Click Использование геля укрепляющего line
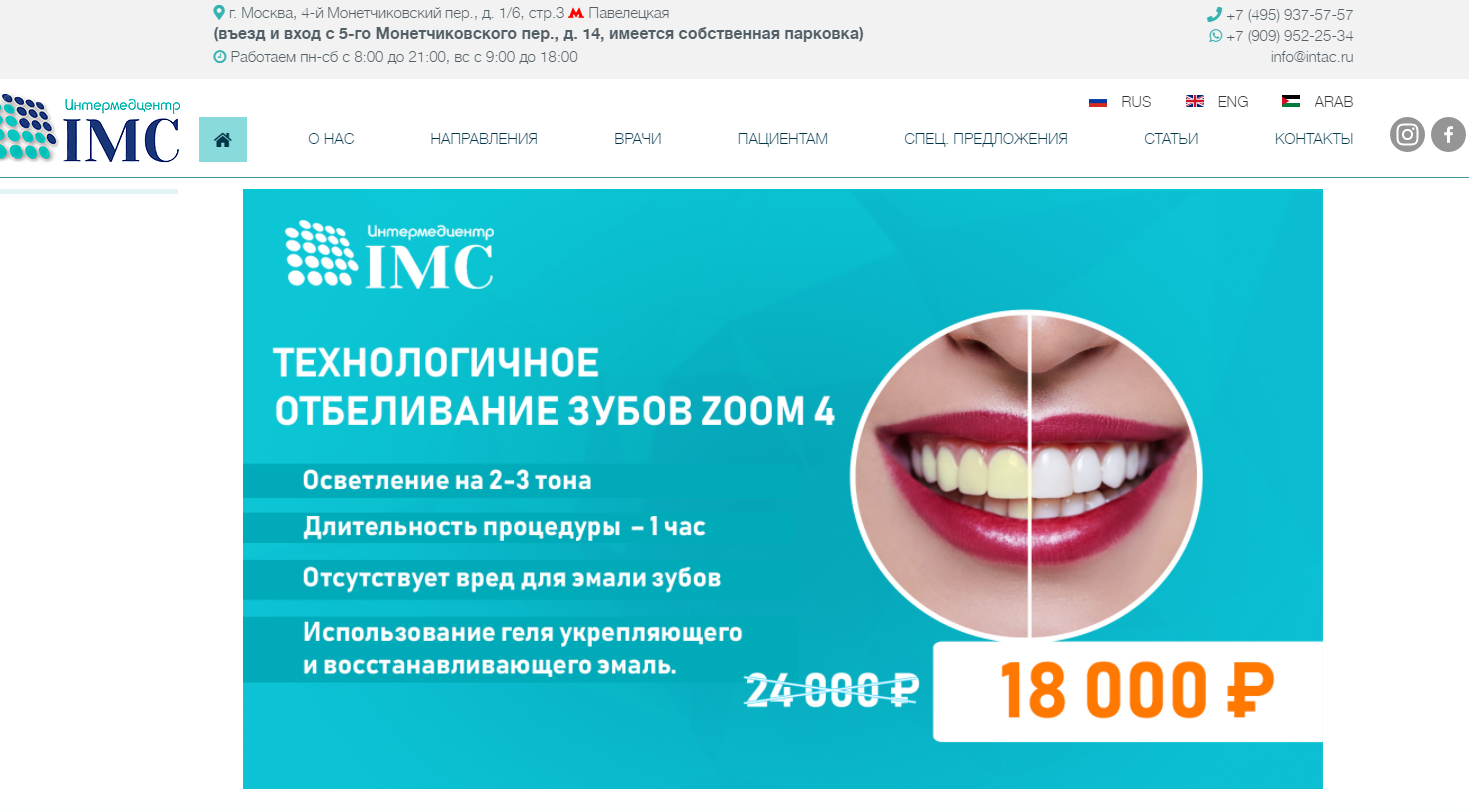 coord(522,648)
